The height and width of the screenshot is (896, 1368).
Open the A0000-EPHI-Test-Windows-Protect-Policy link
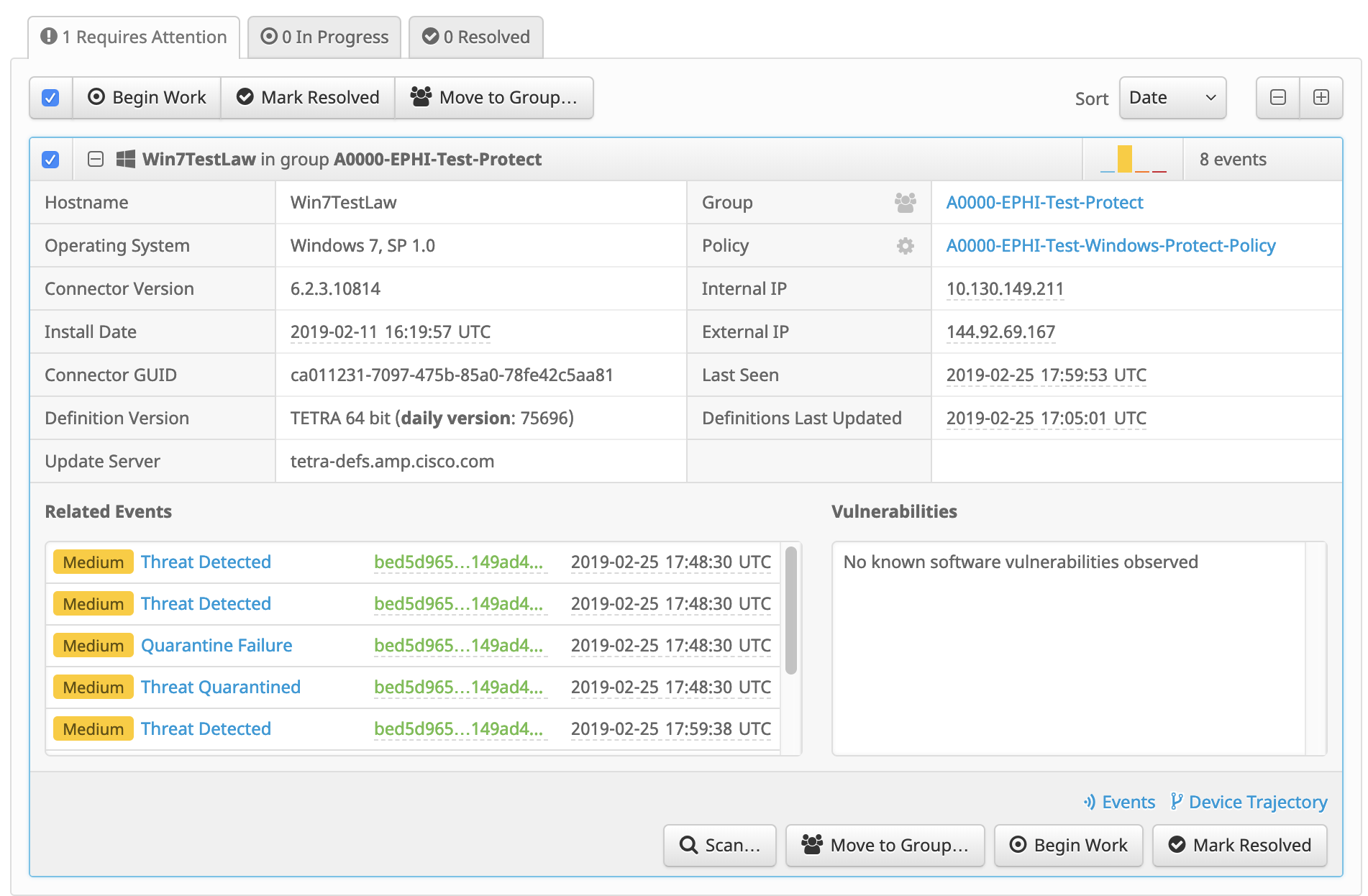pyautogui.click(x=1111, y=246)
